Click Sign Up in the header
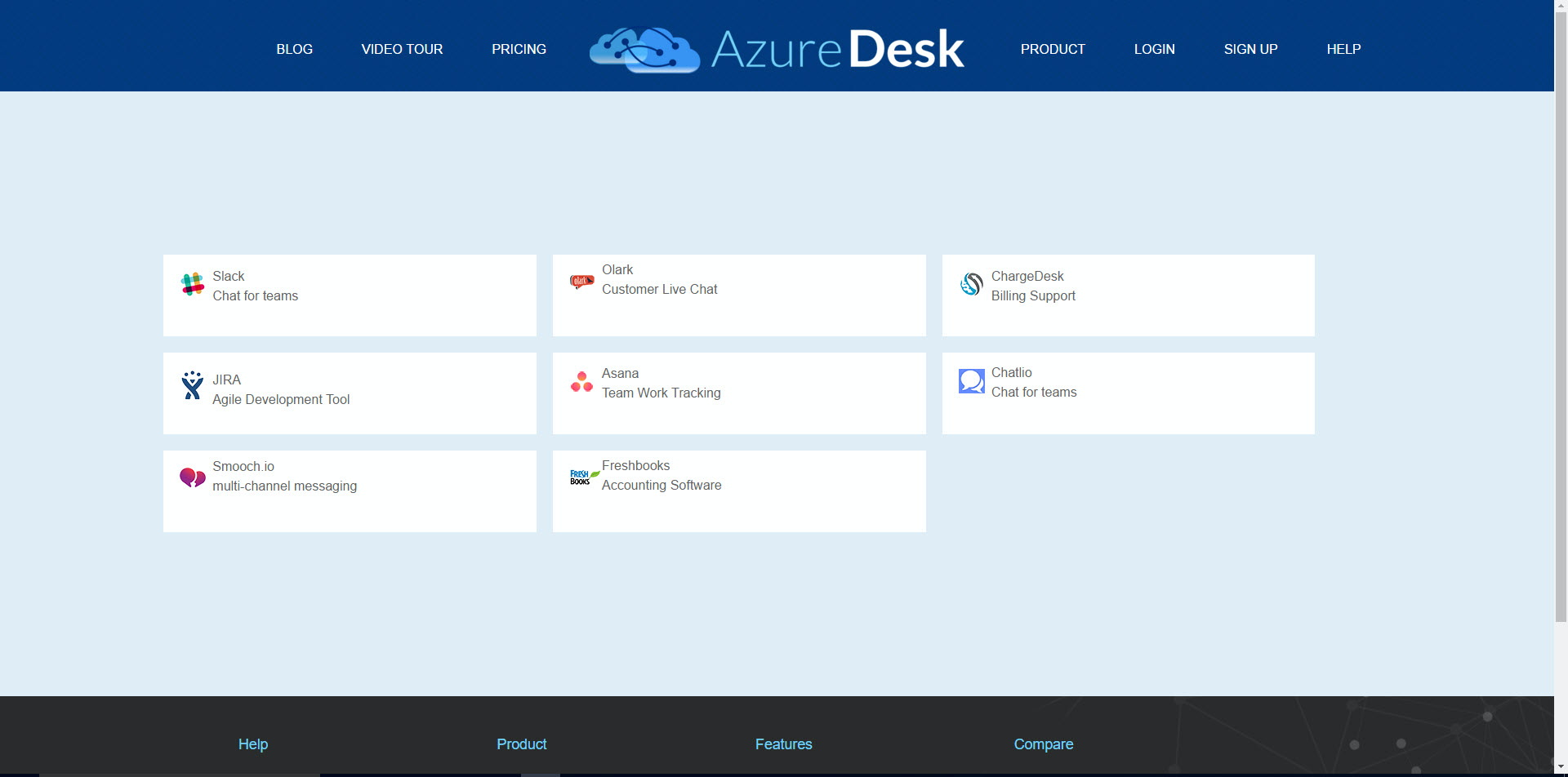Image resolution: width=1568 pixels, height=777 pixels. [x=1251, y=49]
